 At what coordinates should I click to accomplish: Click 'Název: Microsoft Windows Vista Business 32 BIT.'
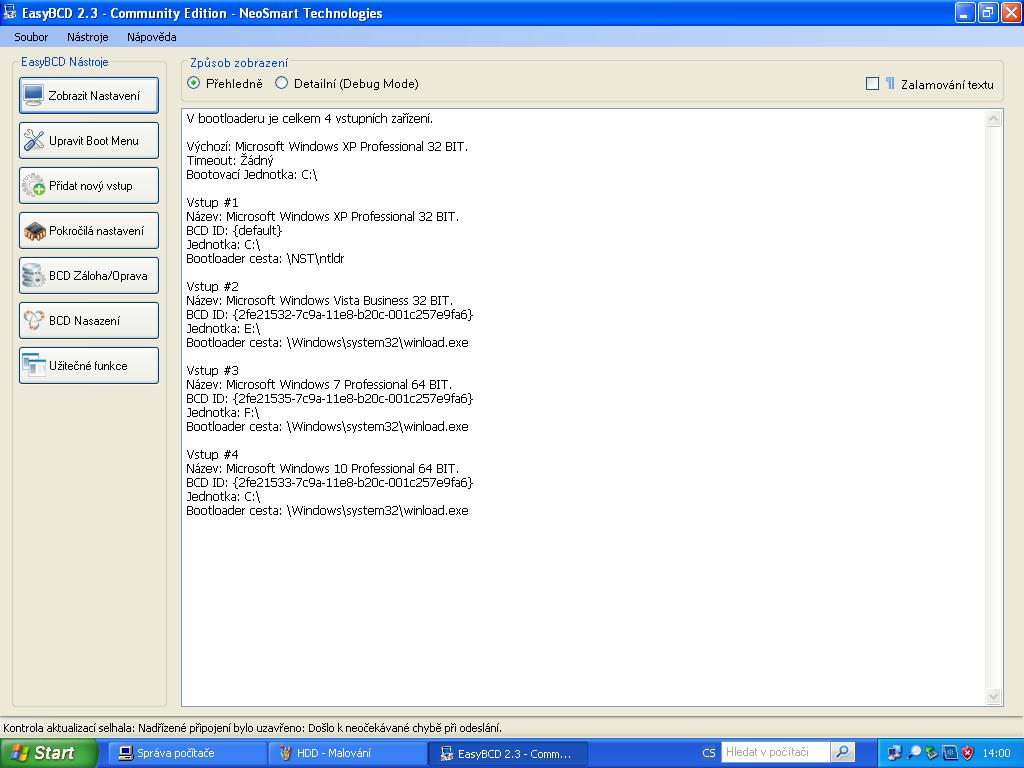319,300
